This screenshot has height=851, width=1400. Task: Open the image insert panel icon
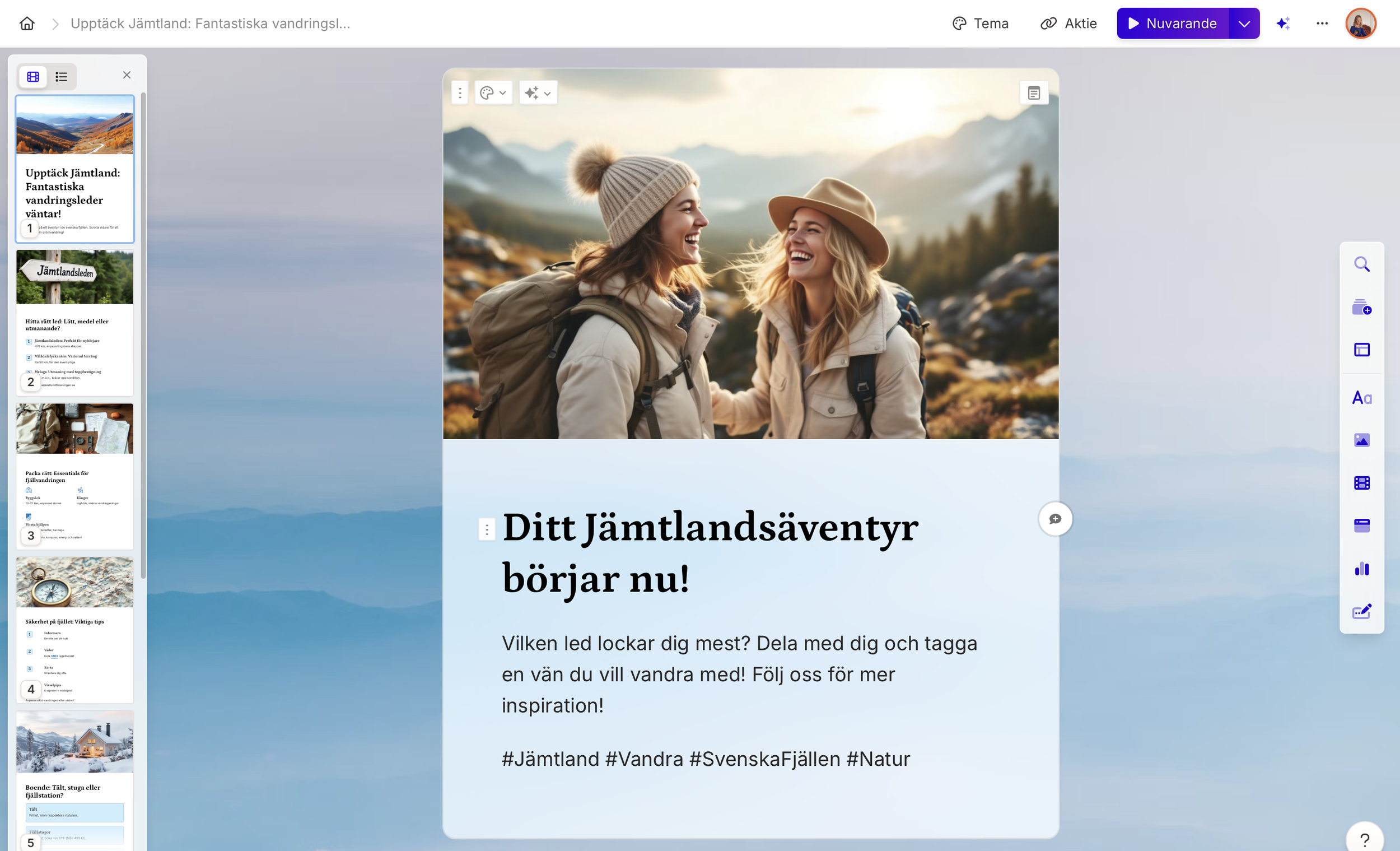click(x=1361, y=440)
